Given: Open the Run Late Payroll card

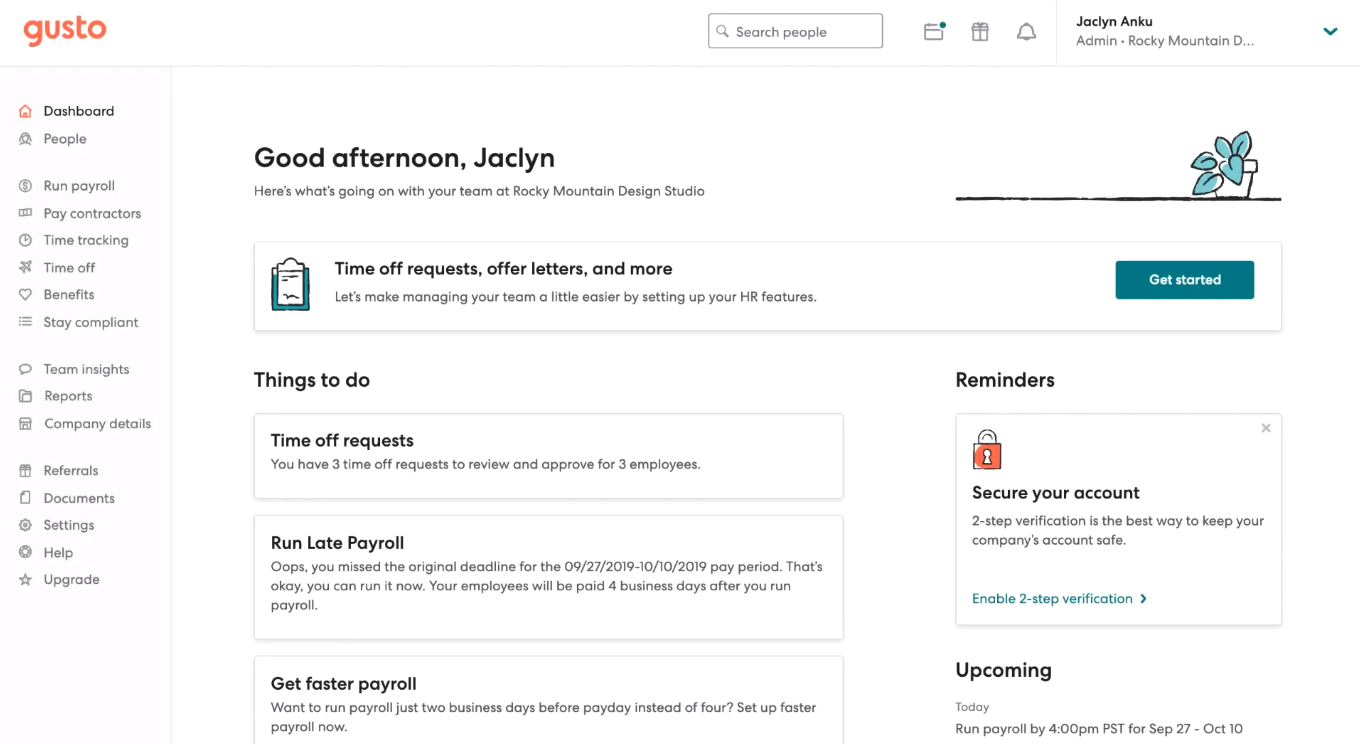Looking at the screenshot, I should 548,577.
